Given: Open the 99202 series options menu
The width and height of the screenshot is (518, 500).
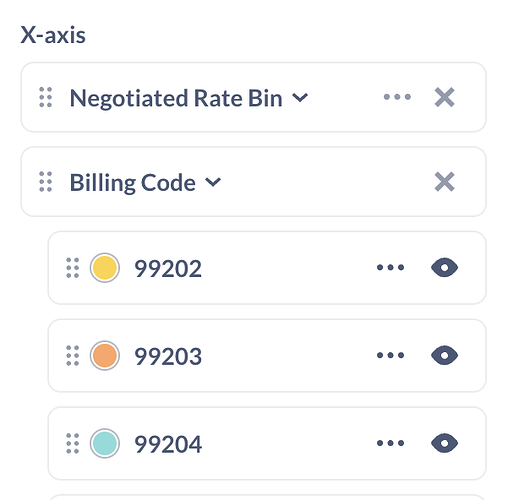Looking at the screenshot, I should [x=390, y=267].
